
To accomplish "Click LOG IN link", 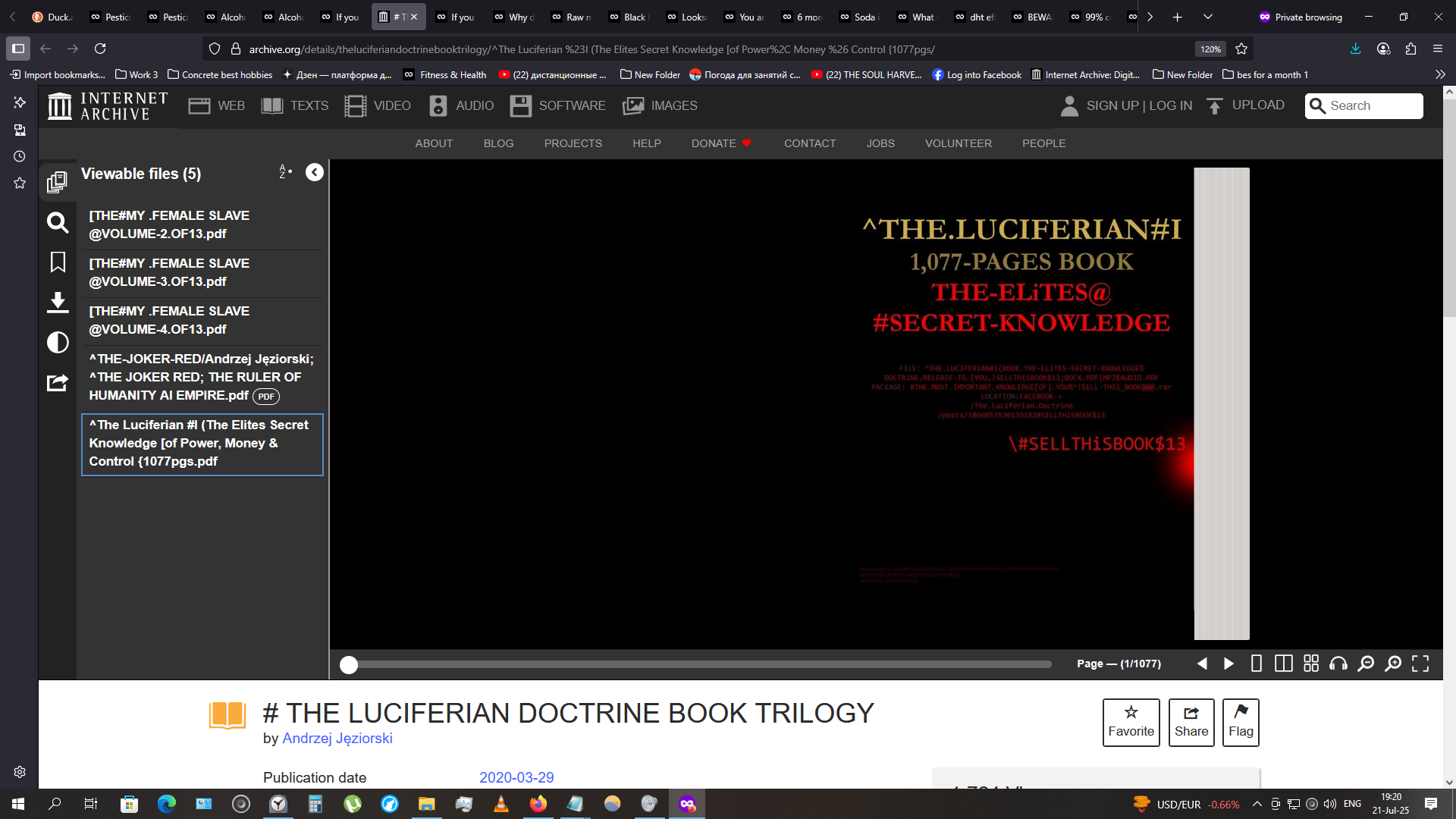I will click(1171, 106).
